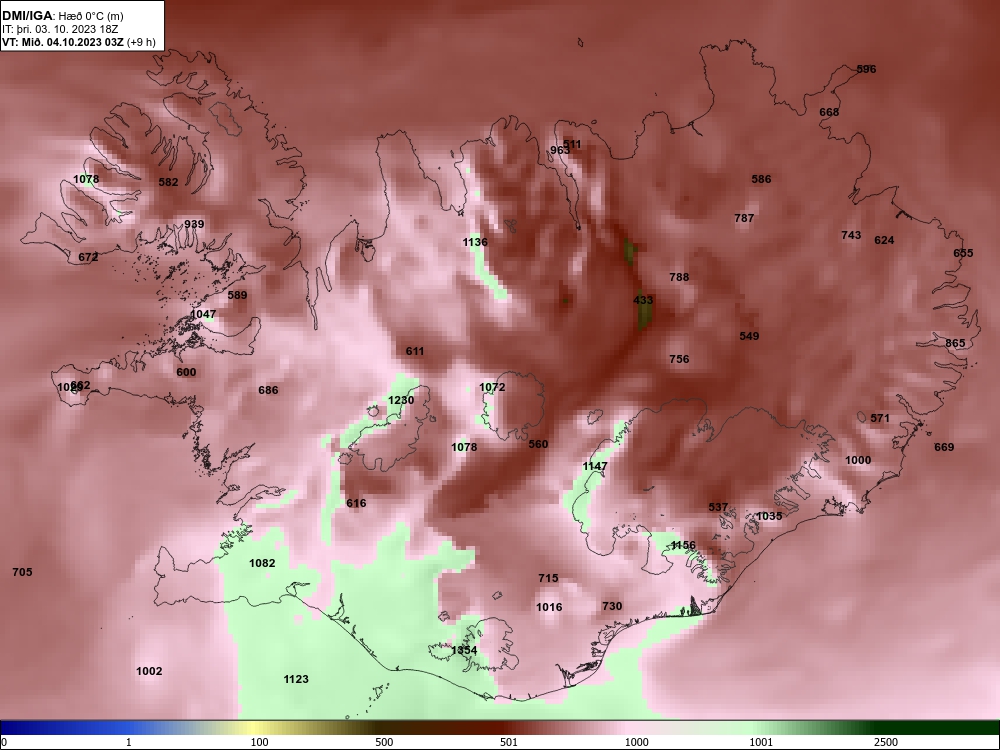Click the 571 value
Image resolution: width=1000 pixels, height=750 pixels.
click(879, 419)
